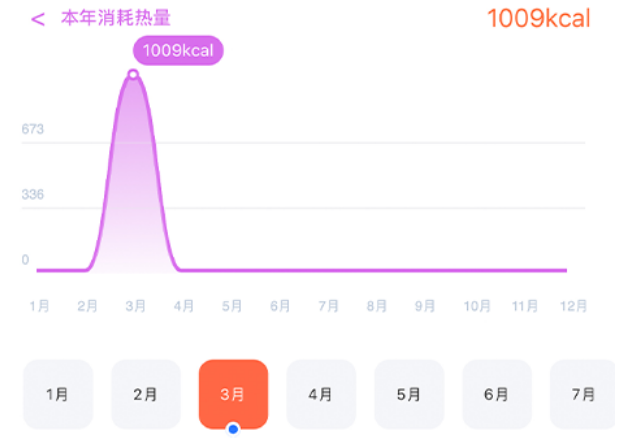Click the 9月 label on the chart axis
The width and height of the screenshot is (618, 440).
[x=425, y=306]
